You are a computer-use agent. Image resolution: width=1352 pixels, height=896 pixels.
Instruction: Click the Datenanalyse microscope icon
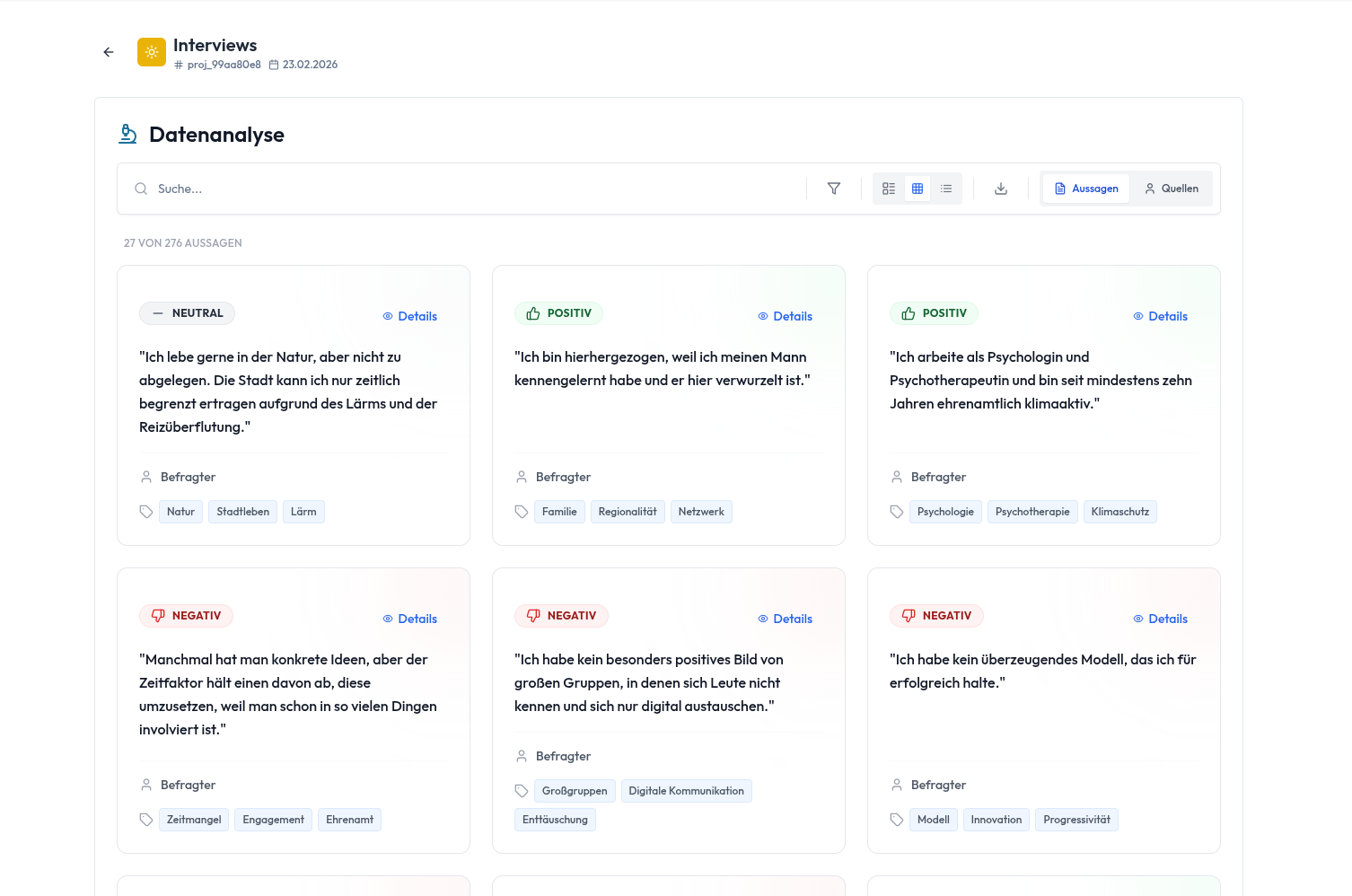tap(127, 133)
